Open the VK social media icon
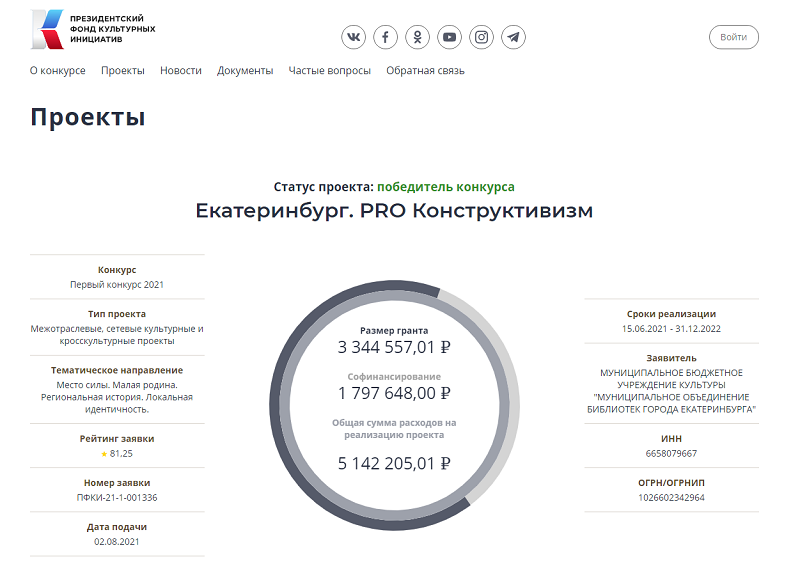Viewport: 800px width, 580px height. click(x=354, y=38)
